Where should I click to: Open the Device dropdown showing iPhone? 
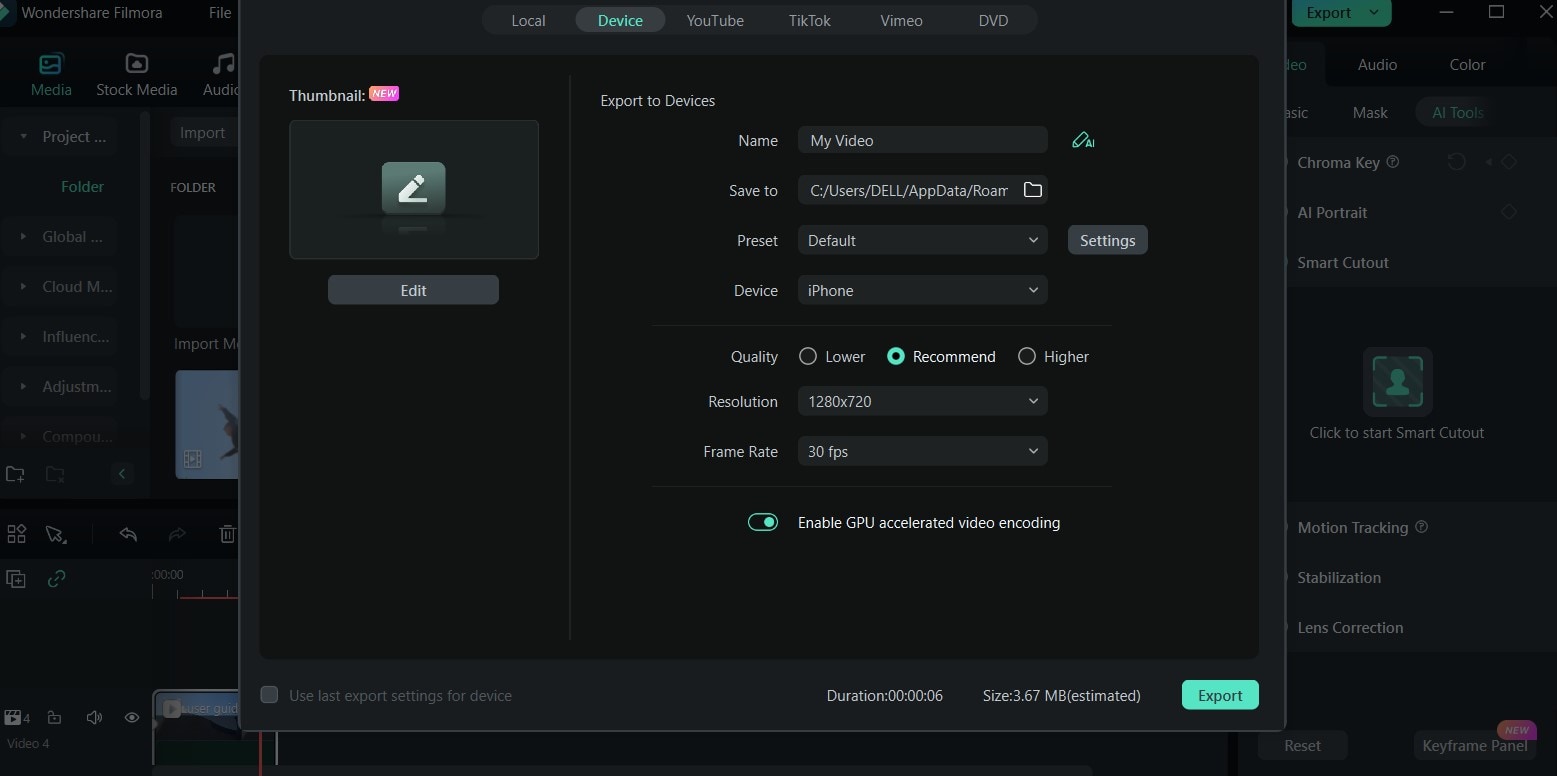(x=922, y=290)
